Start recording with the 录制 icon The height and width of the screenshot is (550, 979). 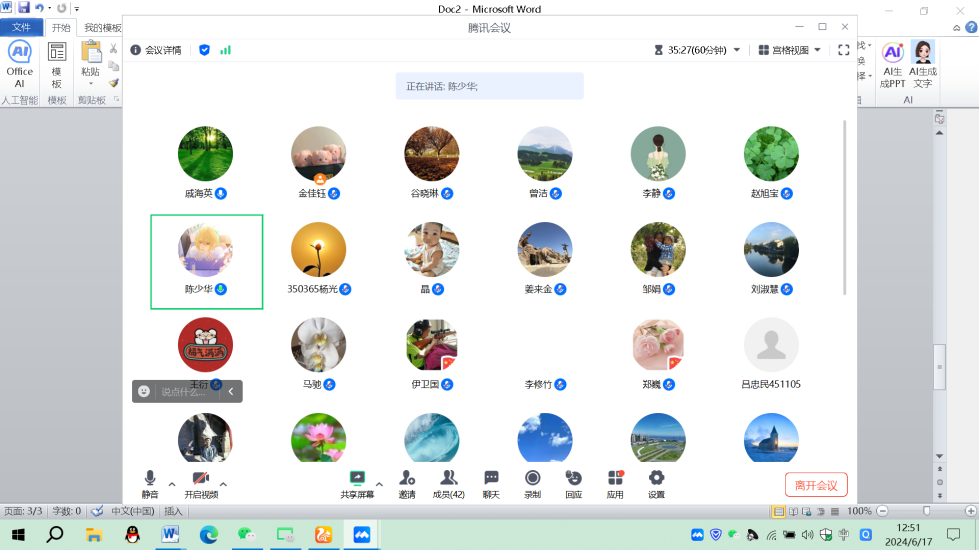click(x=532, y=479)
